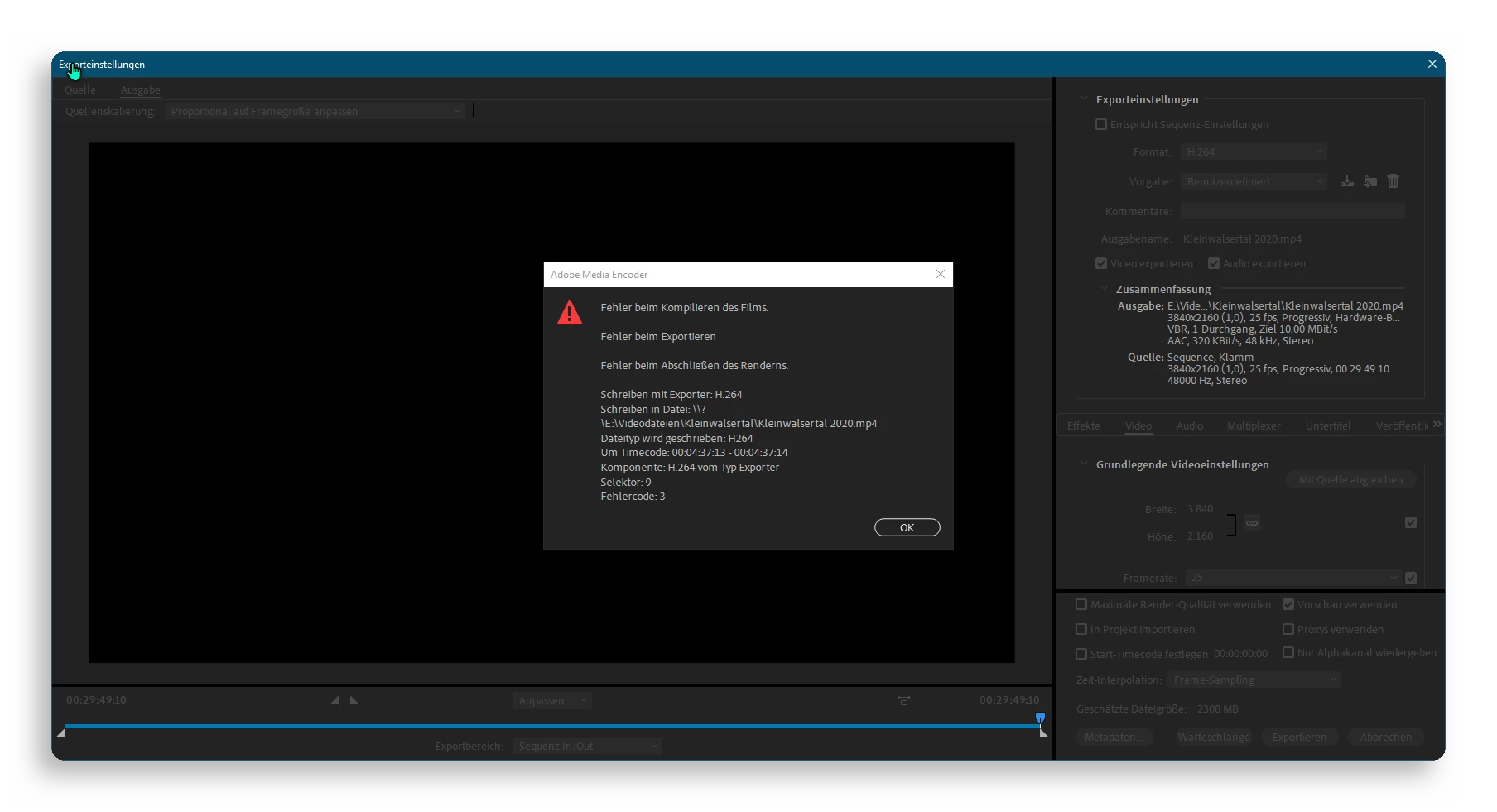This screenshot has width=1497, height=812.
Task: Click the blue preview timeline bar
Action: (x=552, y=726)
